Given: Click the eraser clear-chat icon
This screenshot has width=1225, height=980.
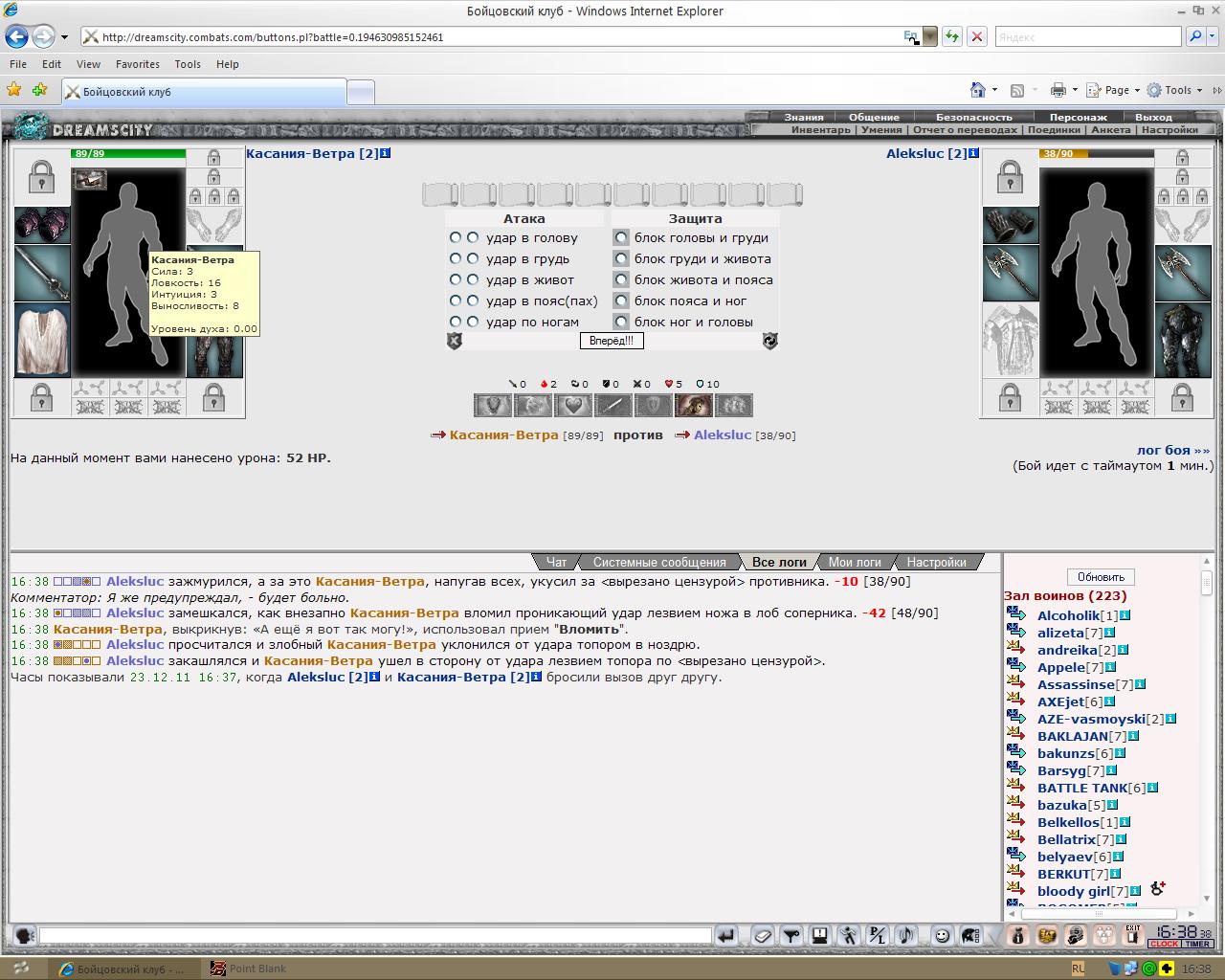Looking at the screenshot, I should [762, 935].
